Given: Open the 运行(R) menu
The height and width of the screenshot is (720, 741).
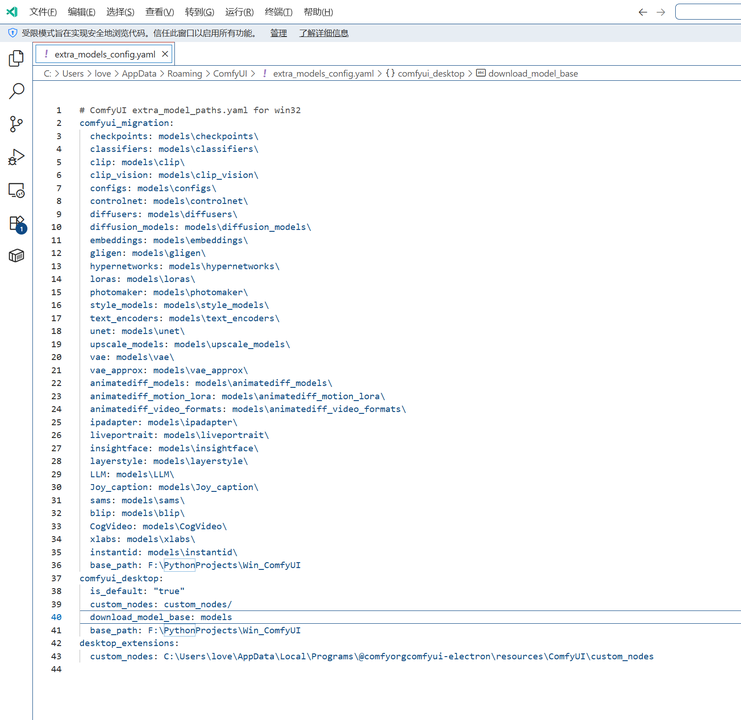Looking at the screenshot, I should click(240, 12).
